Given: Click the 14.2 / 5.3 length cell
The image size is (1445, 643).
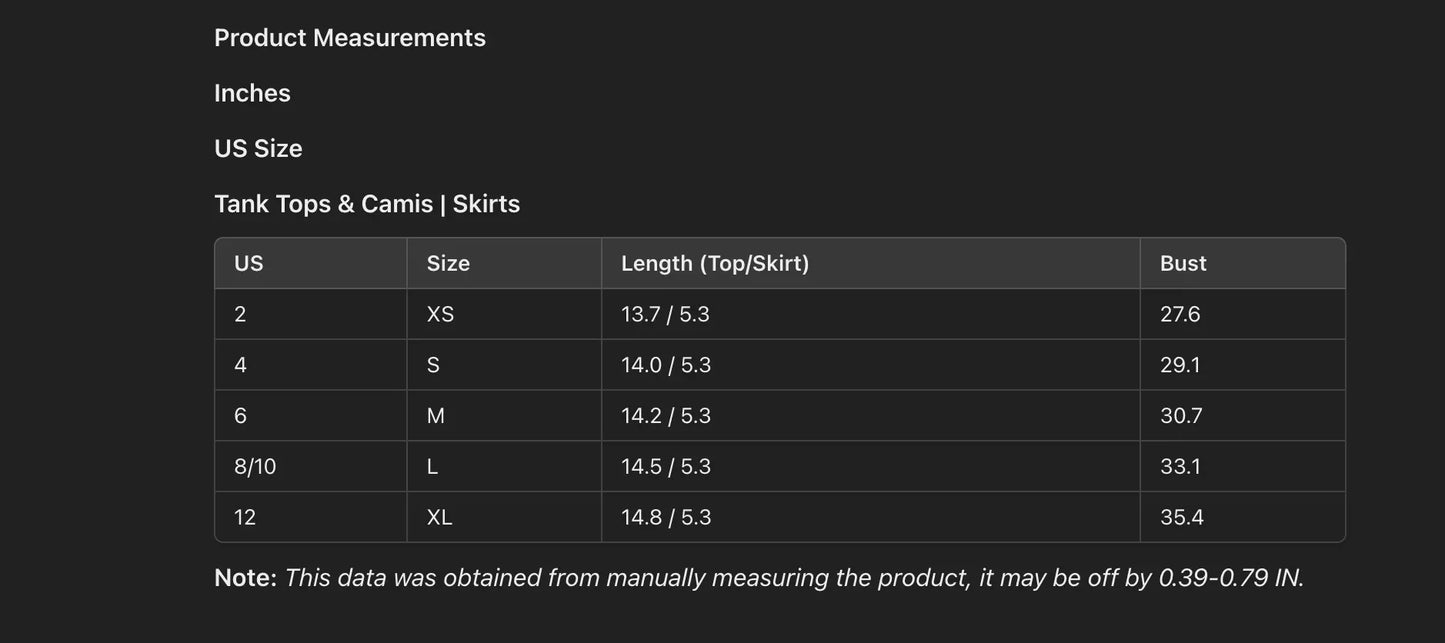Looking at the screenshot, I should pos(666,416).
